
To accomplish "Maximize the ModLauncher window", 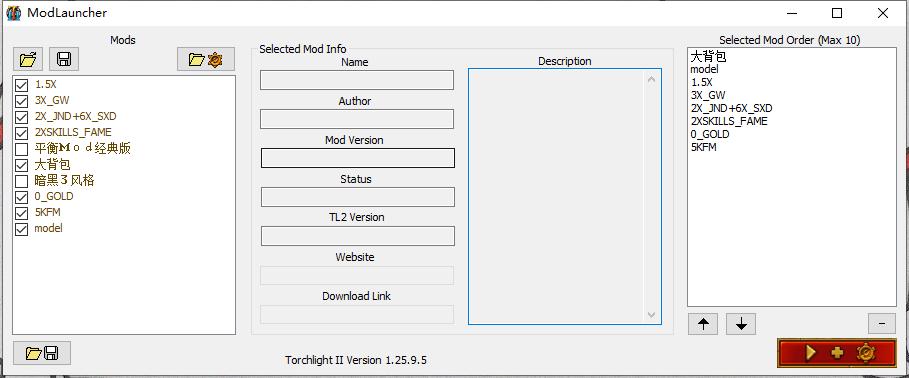I will pos(837,13).
